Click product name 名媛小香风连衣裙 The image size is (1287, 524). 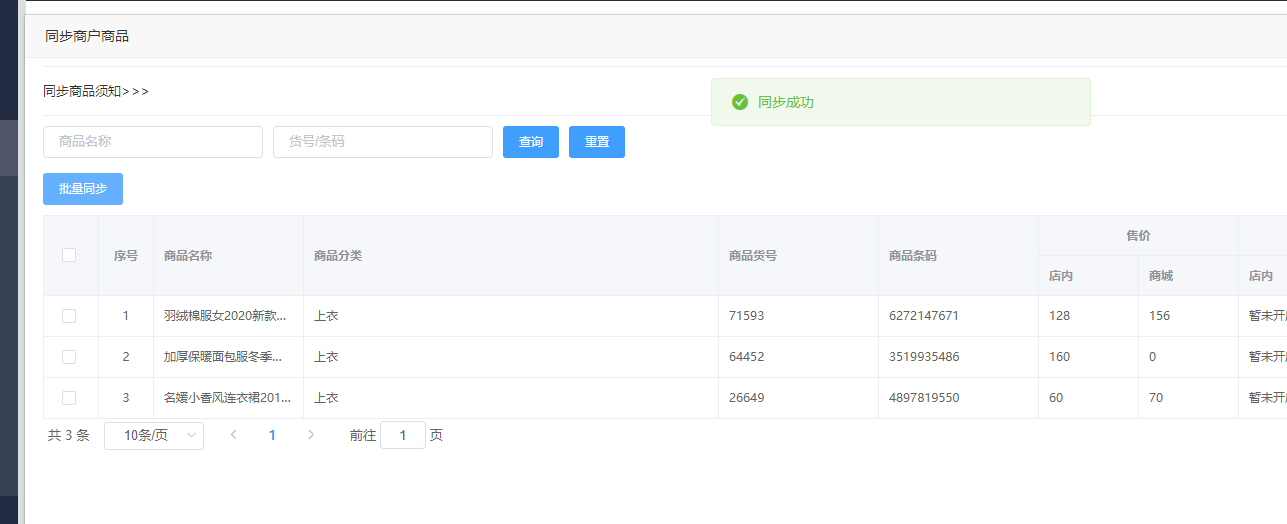[x=228, y=398]
